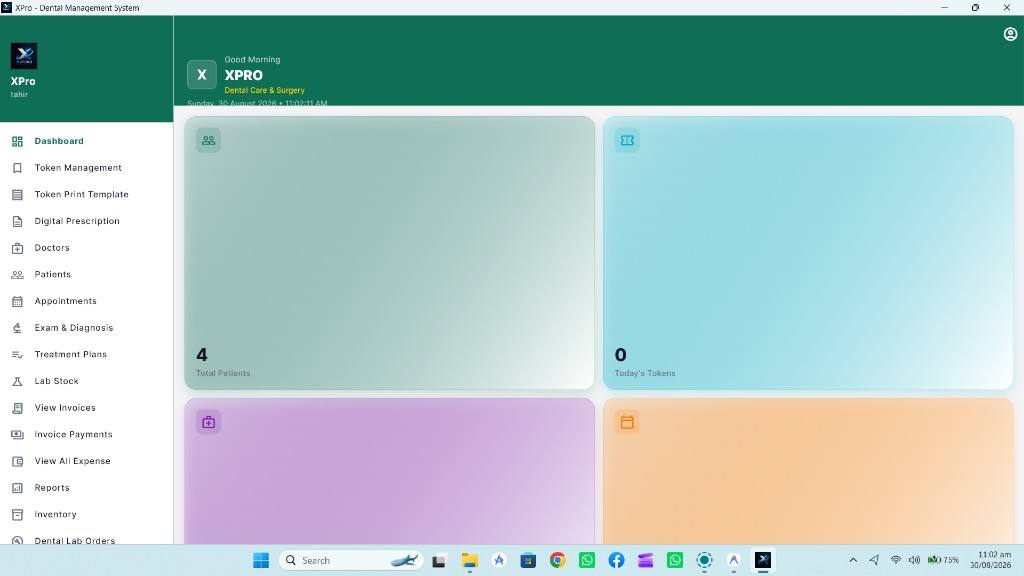This screenshot has height=576, width=1024.
Task: Click the medical bag icon on purple card
Action: click(x=208, y=423)
